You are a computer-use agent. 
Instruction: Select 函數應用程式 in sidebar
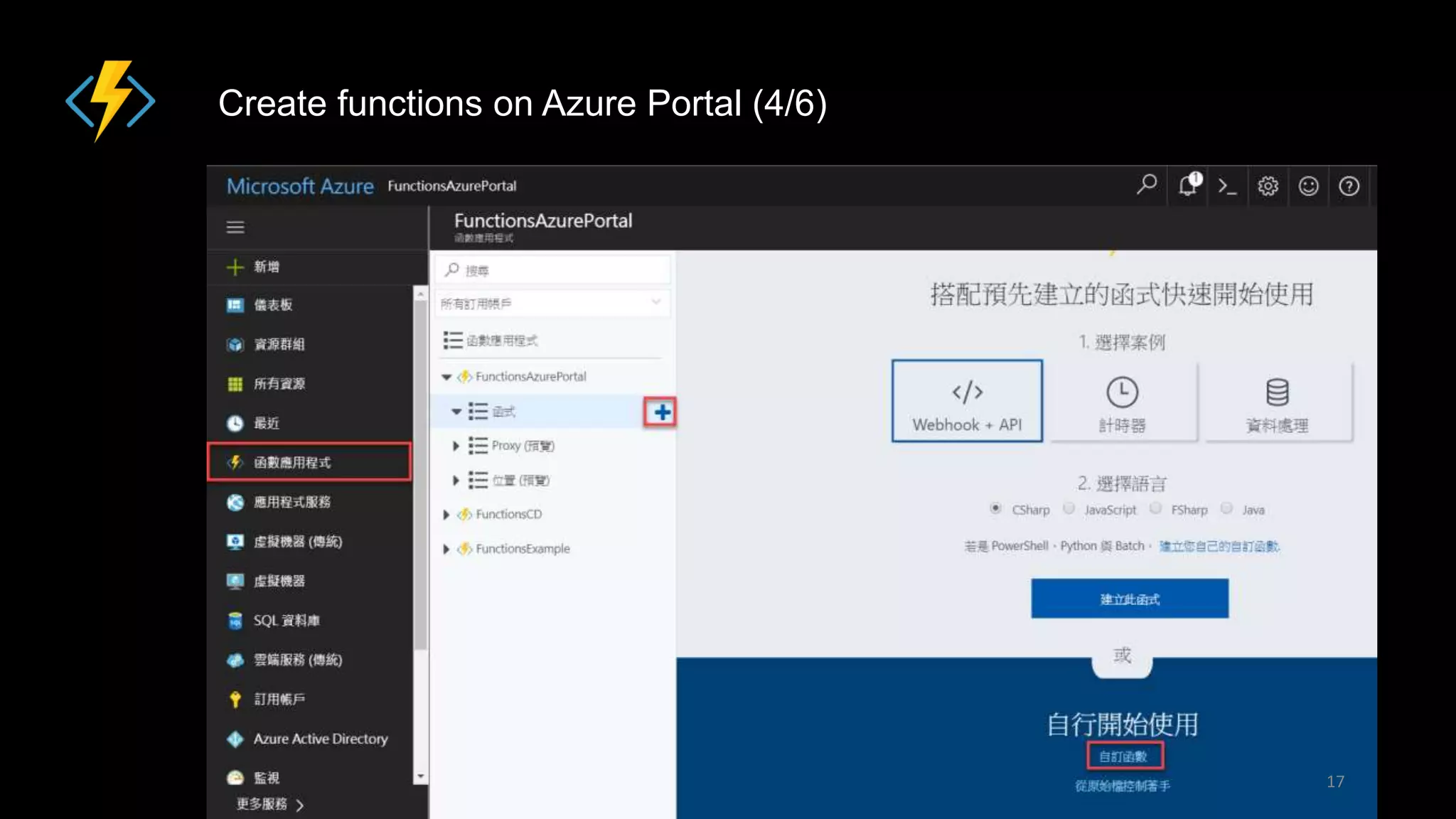click(x=310, y=462)
